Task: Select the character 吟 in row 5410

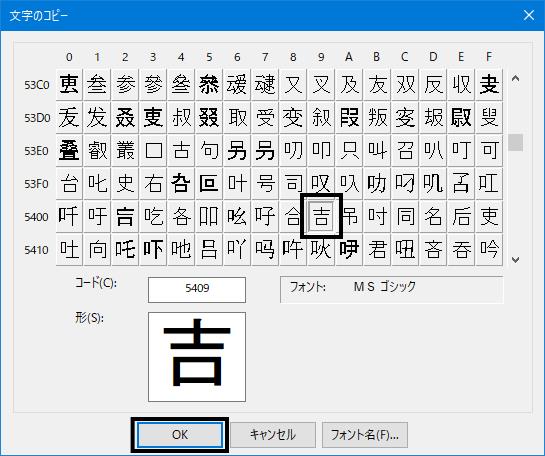Action: pyautogui.click(x=489, y=250)
